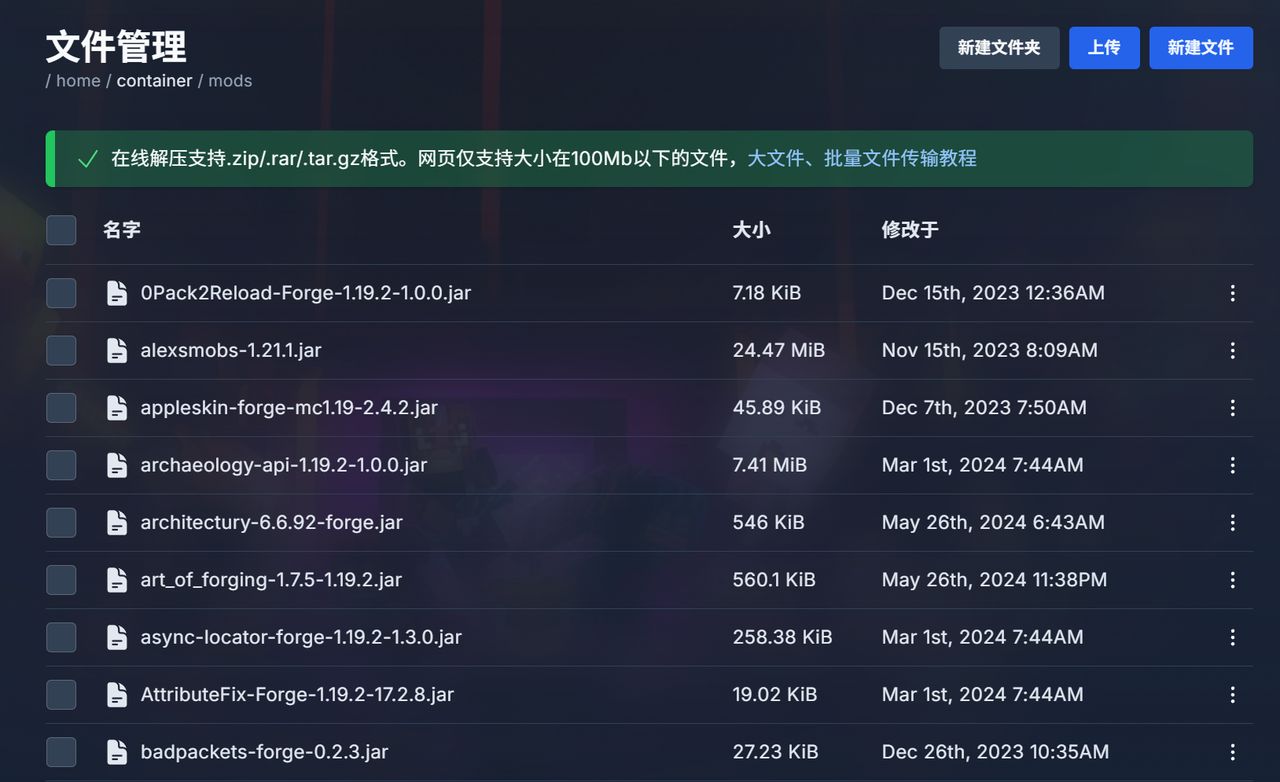This screenshot has height=782, width=1280.
Task: Open more actions for AttributeFix-Forge jar
Action: 1232,694
